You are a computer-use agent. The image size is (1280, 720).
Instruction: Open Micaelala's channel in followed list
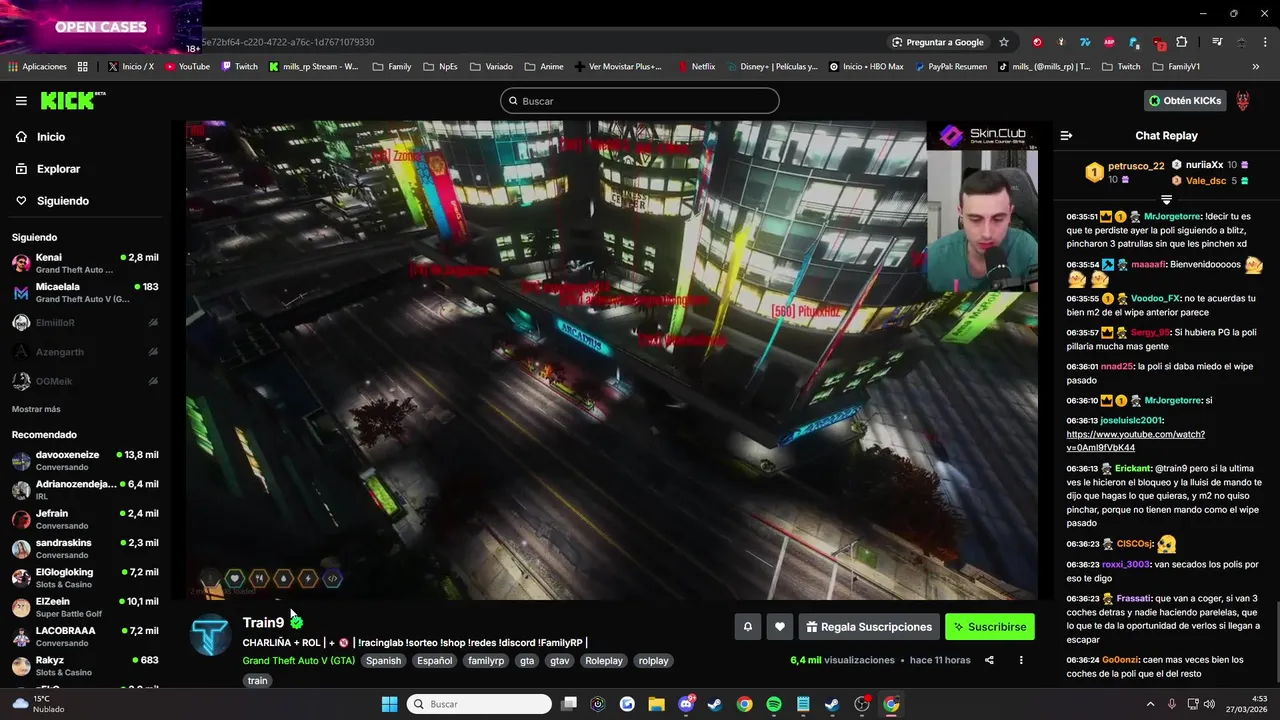pos(85,292)
